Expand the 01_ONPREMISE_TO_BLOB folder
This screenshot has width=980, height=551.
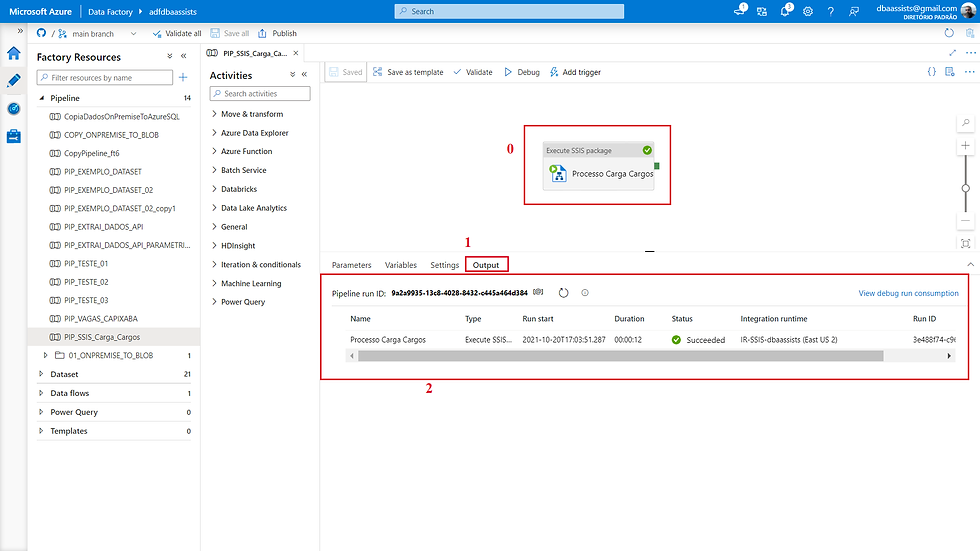coord(45,355)
